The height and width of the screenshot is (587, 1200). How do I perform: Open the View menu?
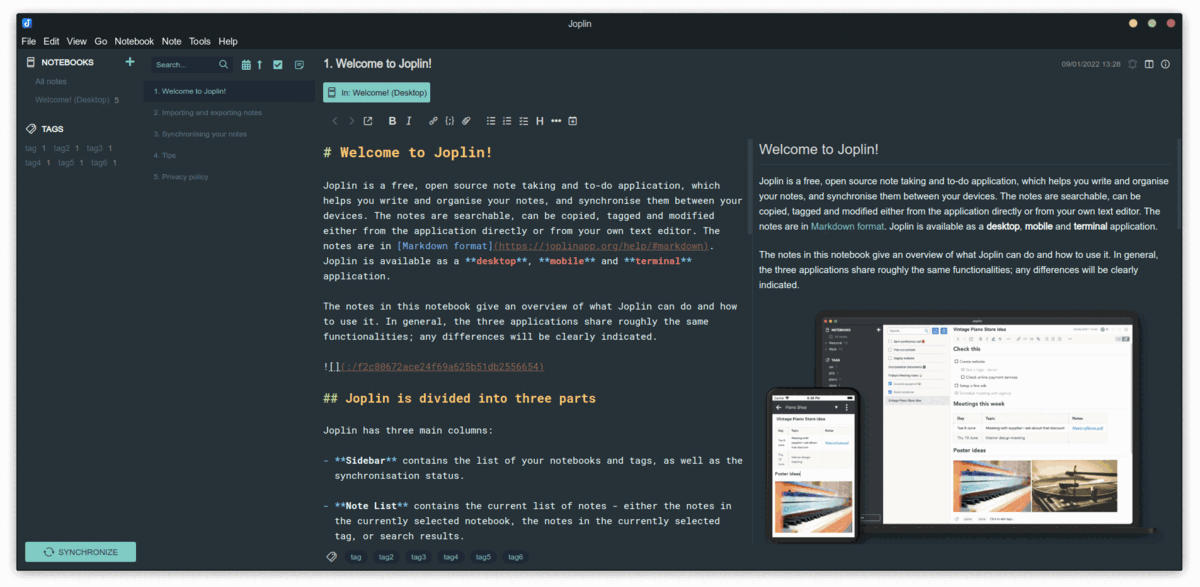click(x=77, y=41)
